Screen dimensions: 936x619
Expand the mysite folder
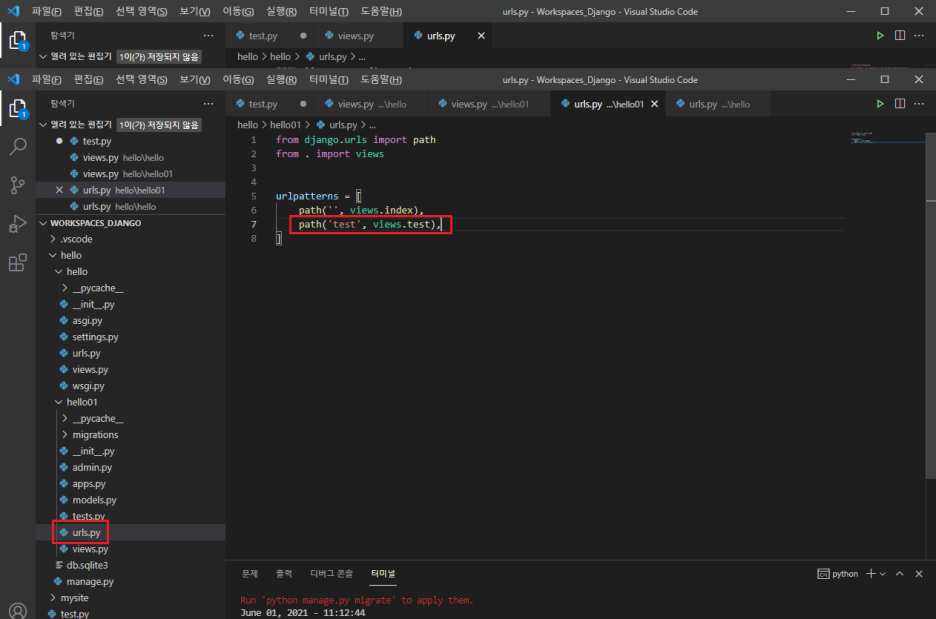point(53,598)
